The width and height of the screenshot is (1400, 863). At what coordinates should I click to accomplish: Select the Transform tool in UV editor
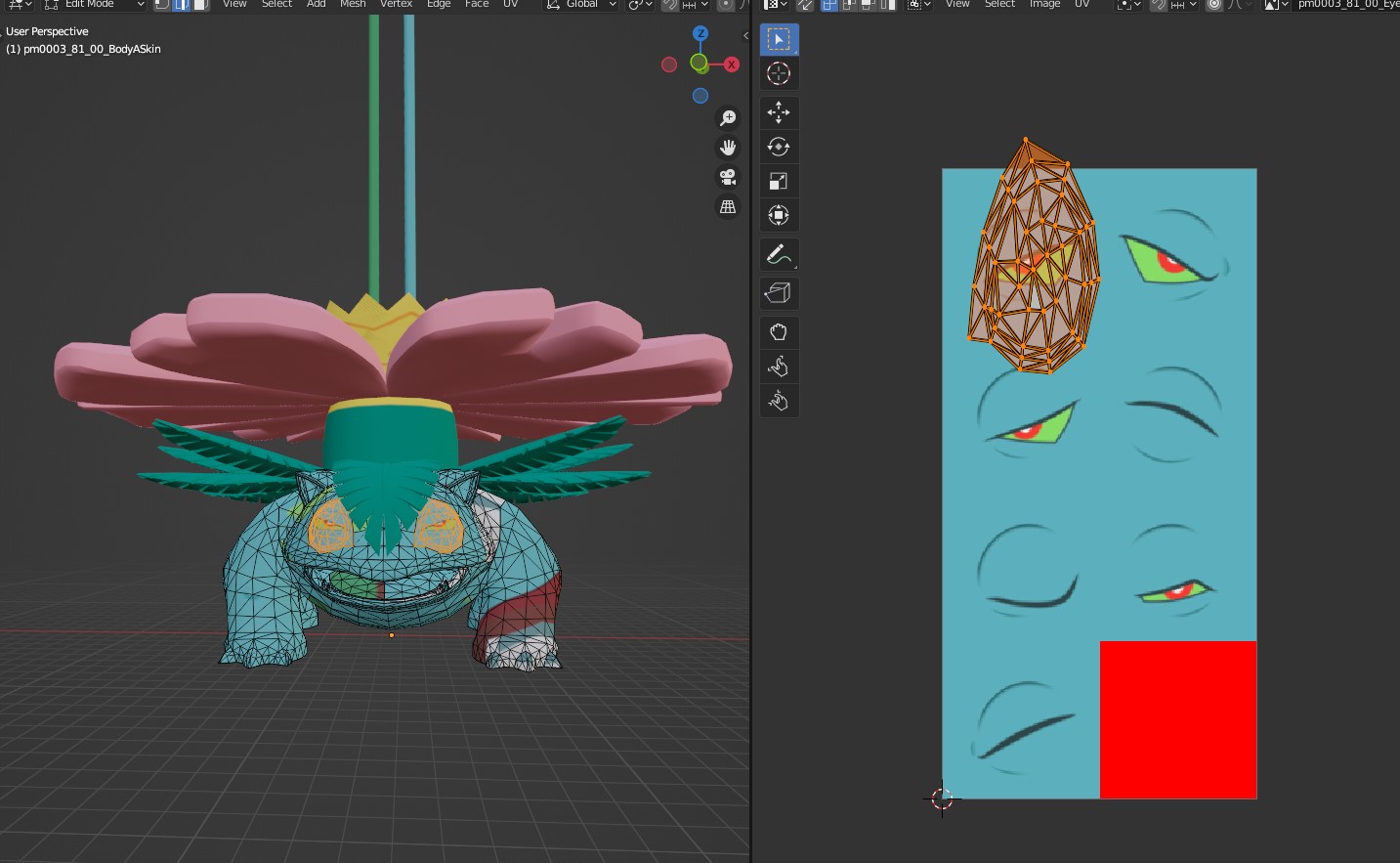779,215
